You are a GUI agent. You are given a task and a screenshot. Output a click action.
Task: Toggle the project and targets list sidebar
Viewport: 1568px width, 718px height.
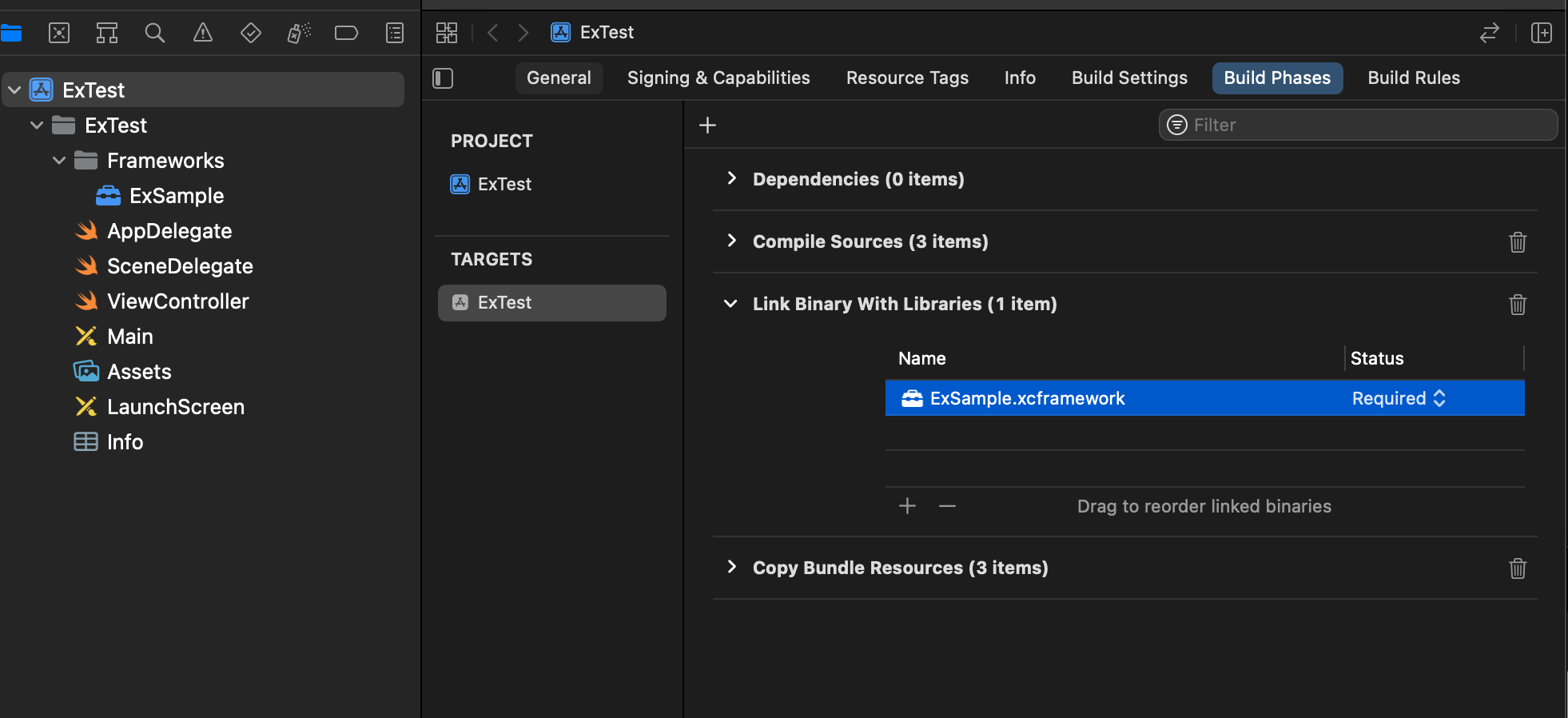[x=443, y=78]
